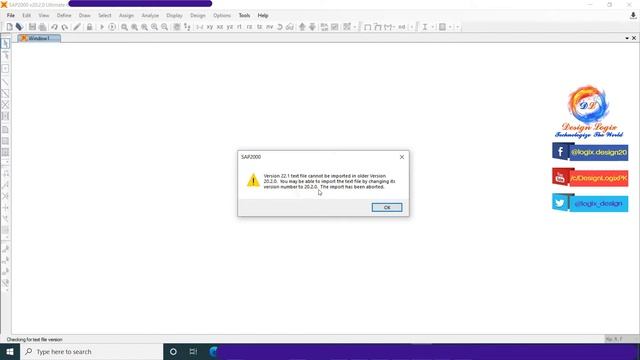Viewport: 640px width, 360px height.
Task: Click the Windows Start button
Action: click(10, 351)
